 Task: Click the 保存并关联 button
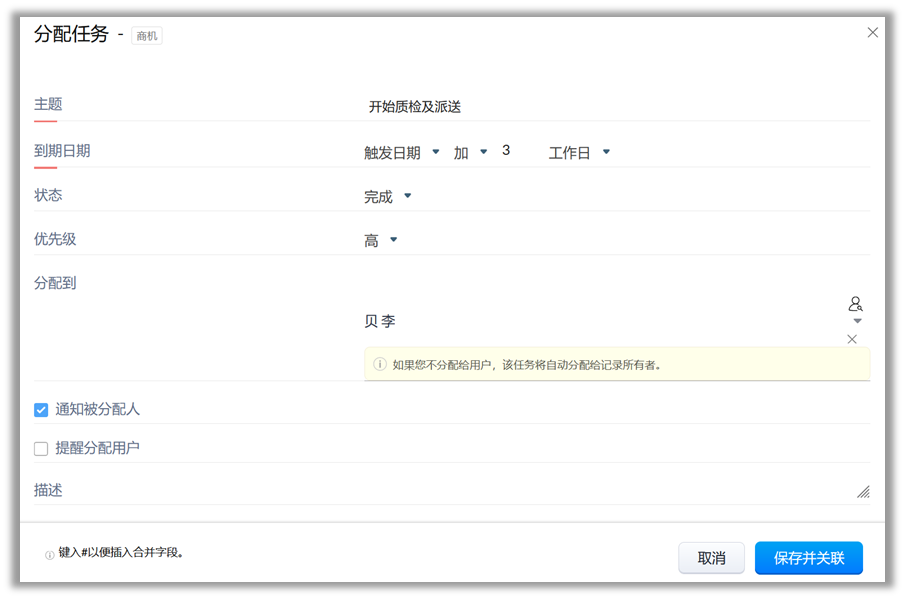coord(808,558)
